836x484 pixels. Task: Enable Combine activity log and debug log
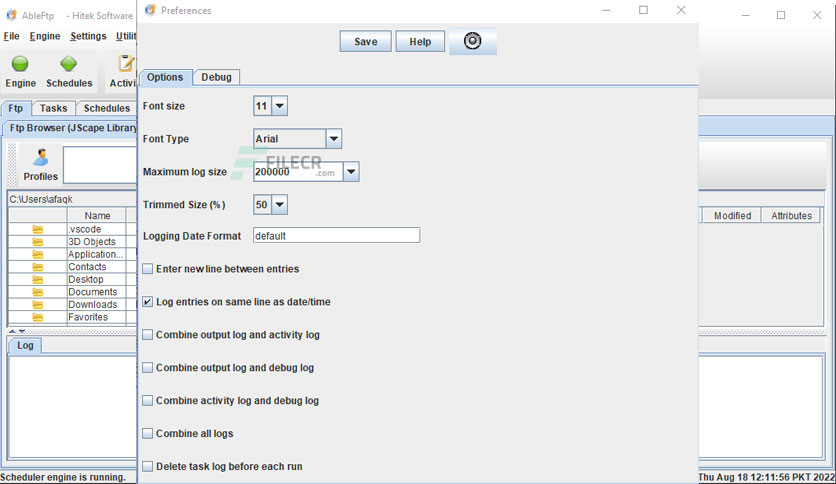pos(148,401)
